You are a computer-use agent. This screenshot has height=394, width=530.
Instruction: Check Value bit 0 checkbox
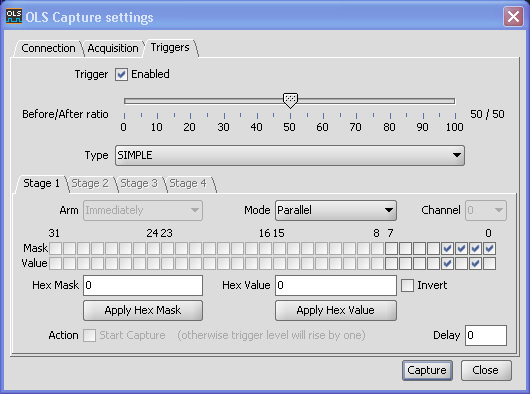[x=489, y=263]
